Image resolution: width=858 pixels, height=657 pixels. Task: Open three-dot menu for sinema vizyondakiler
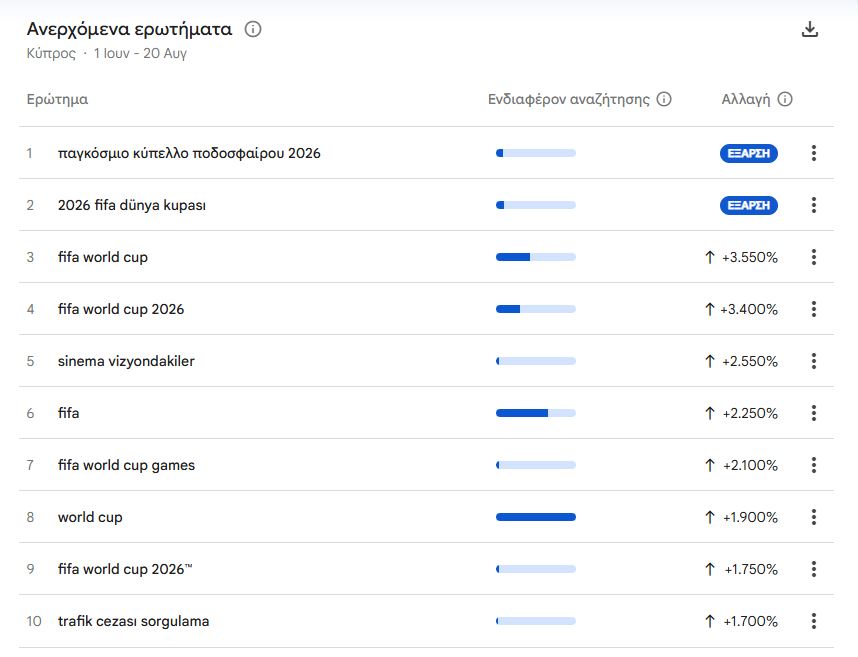coord(814,361)
